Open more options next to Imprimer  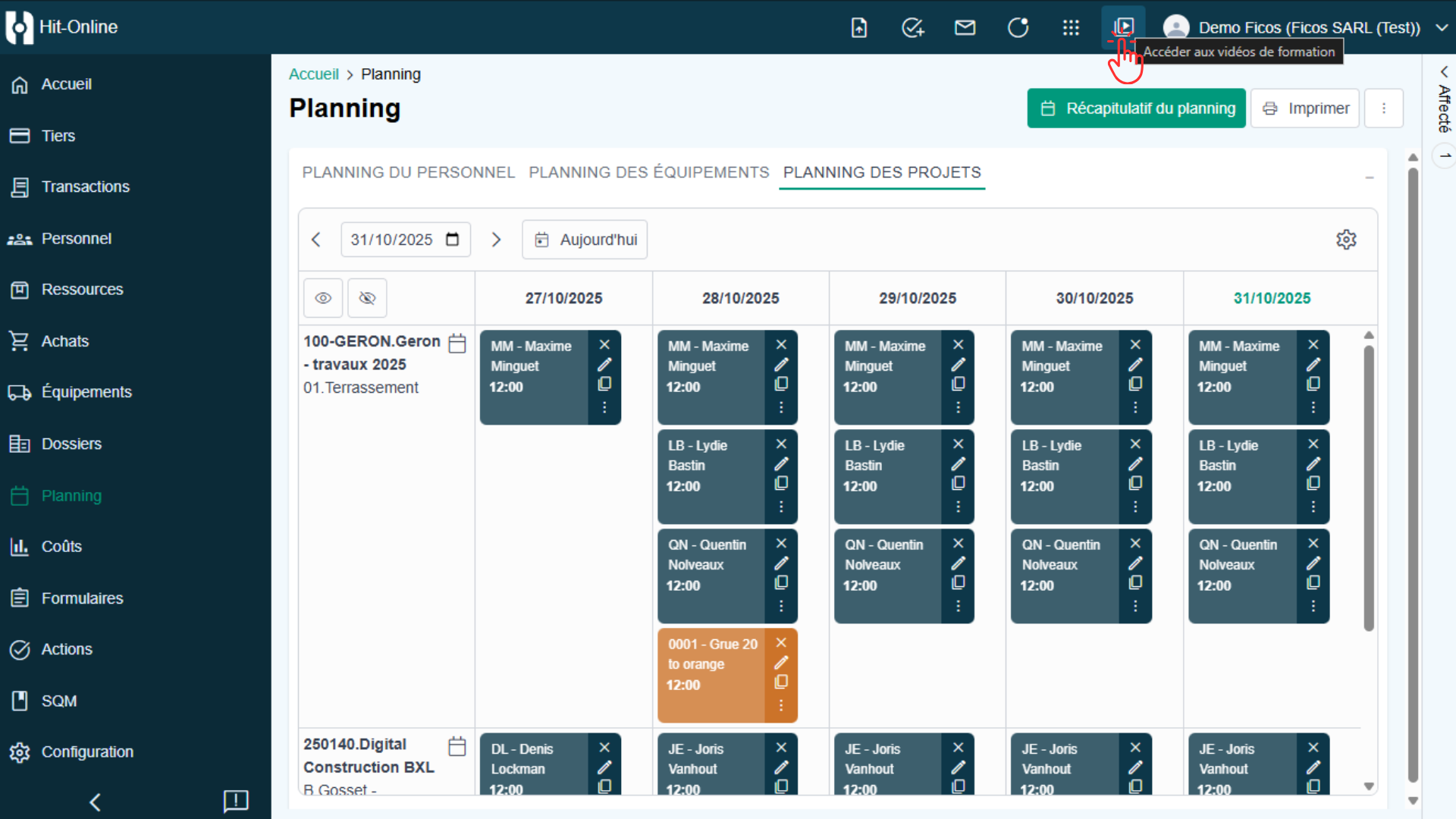pos(1384,108)
